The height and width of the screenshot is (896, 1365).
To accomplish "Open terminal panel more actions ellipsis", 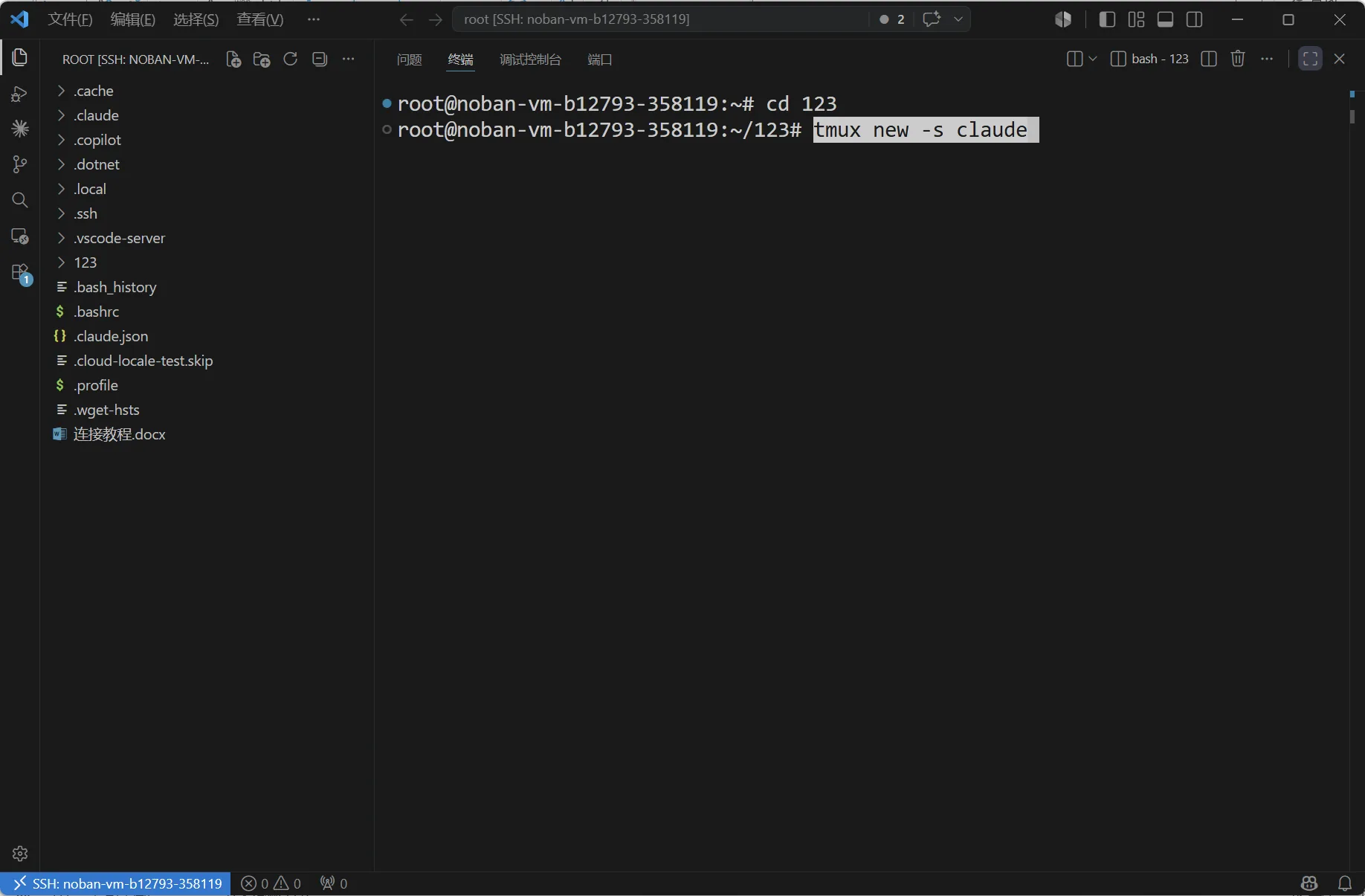I will point(1267,59).
